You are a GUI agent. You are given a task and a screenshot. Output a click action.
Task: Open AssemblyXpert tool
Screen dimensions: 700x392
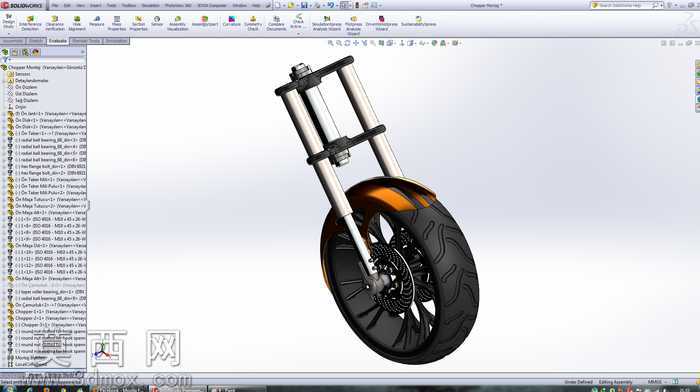[x=204, y=21]
